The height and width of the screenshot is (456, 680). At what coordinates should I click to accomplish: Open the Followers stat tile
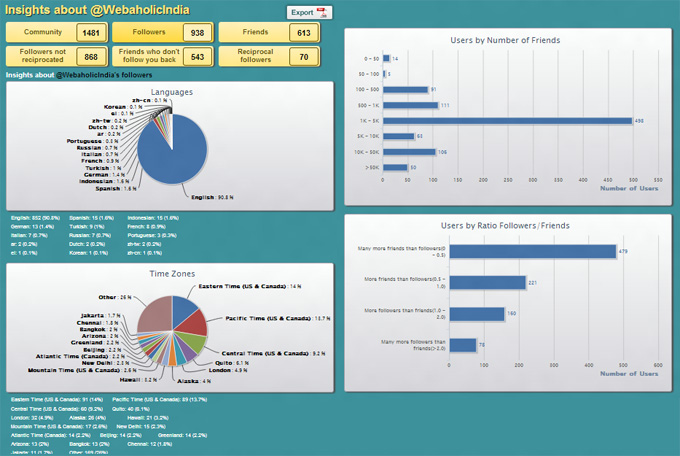163,33
